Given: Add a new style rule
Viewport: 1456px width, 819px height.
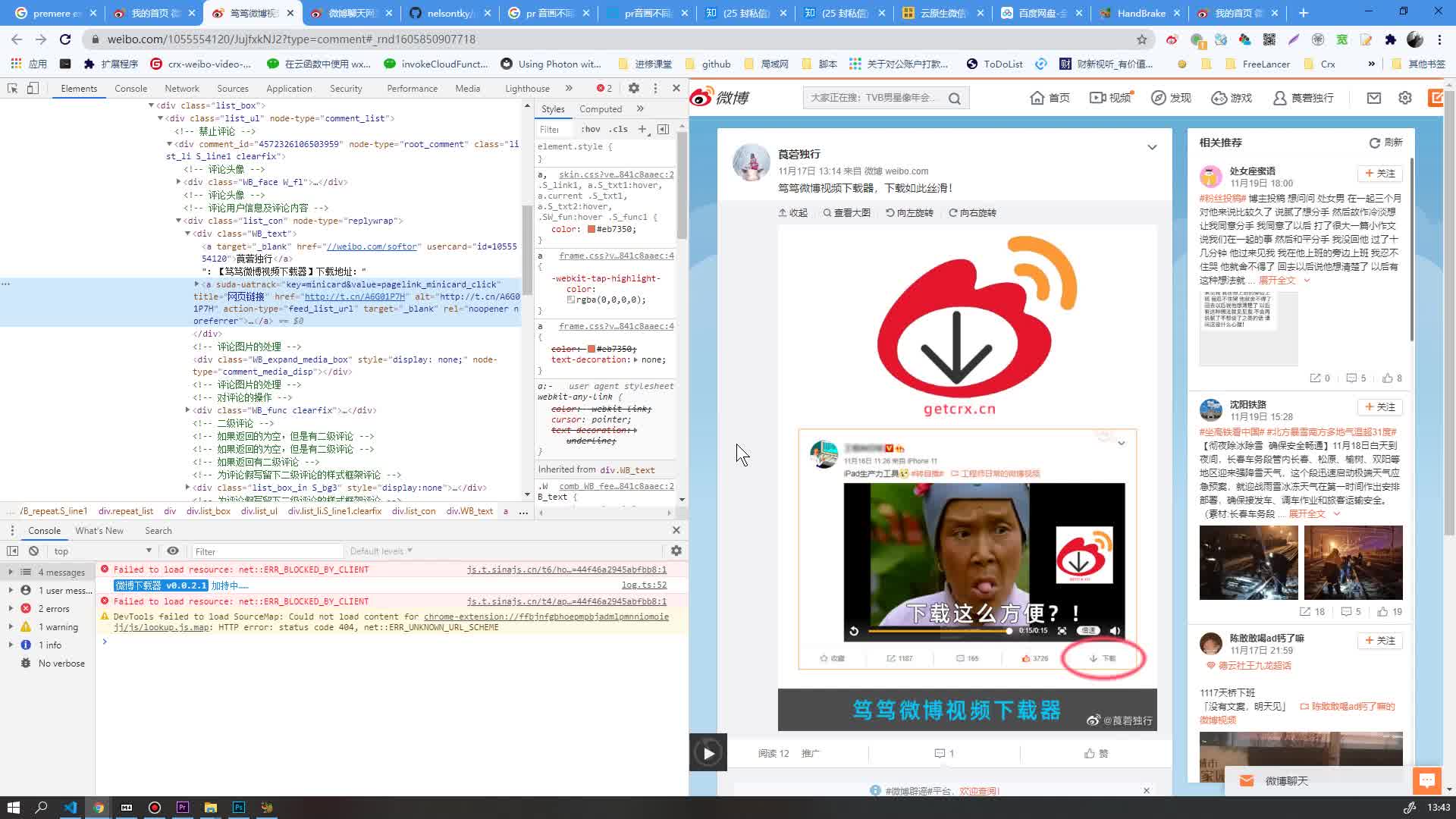Looking at the screenshot, I should pyautogui.click(x=642, y=129).
